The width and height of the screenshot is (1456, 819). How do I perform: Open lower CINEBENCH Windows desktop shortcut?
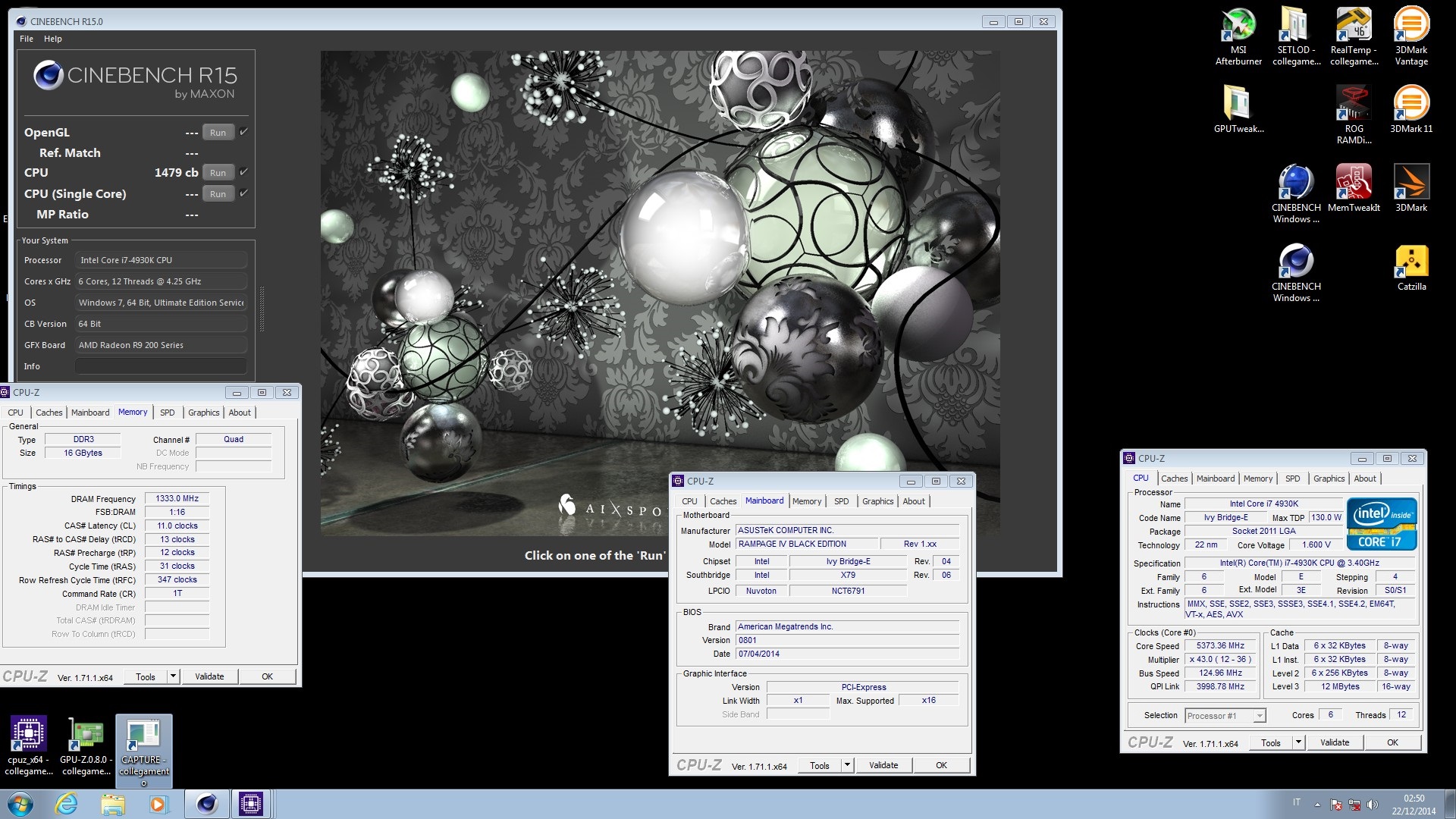pos(1296,271)
